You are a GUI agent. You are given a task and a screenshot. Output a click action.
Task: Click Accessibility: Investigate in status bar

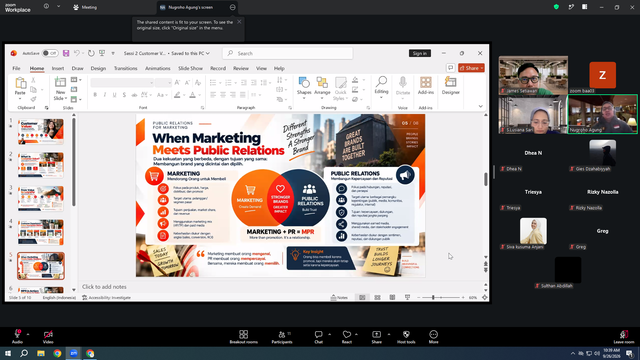[107, 298]
